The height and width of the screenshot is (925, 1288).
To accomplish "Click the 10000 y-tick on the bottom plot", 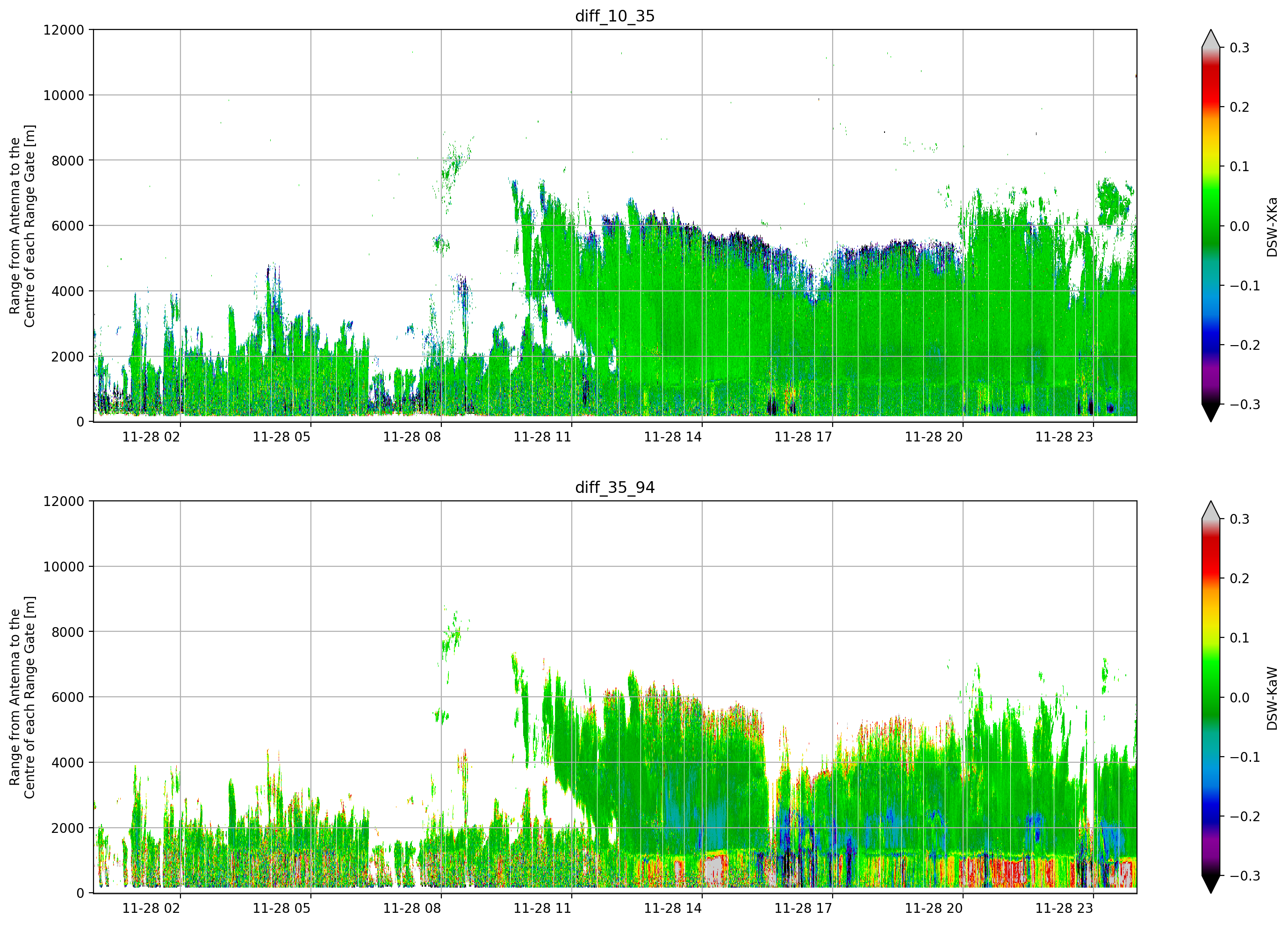I will (64, 567).
